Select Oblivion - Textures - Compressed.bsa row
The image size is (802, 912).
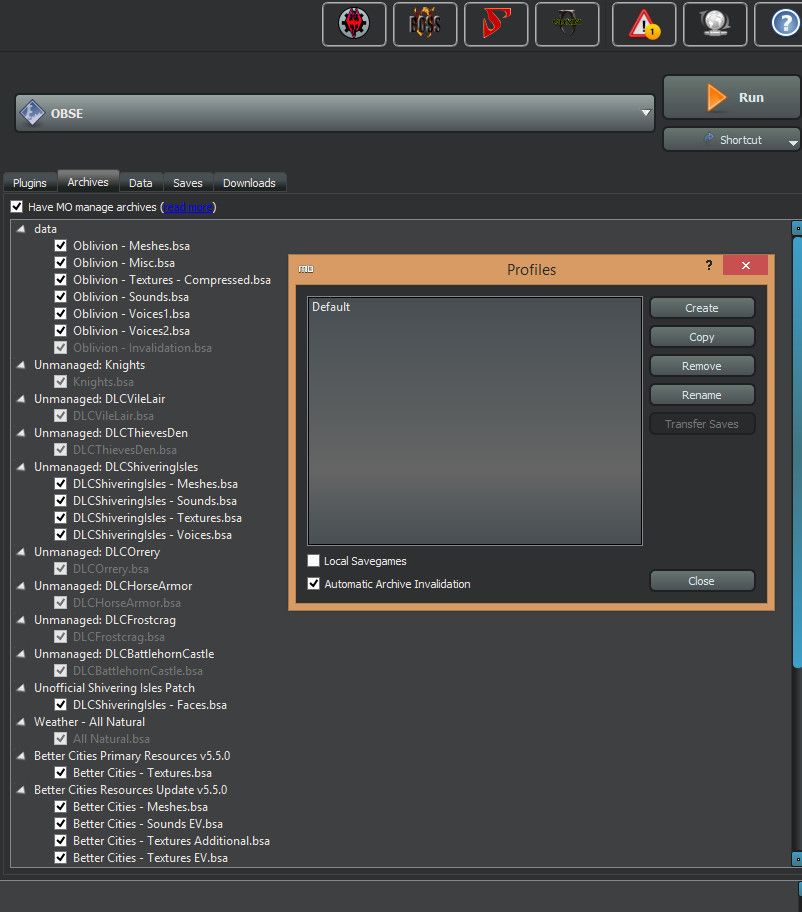[x=172, y=280]
